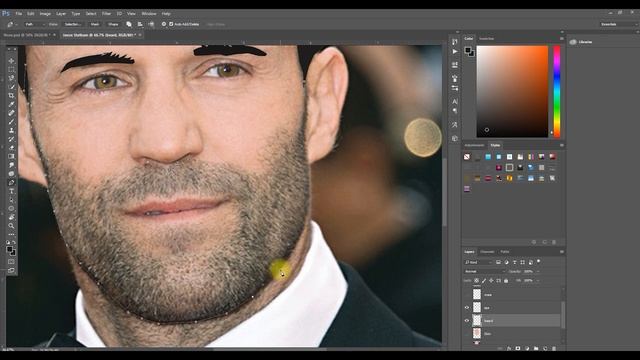Open the blend mode Normal dropdown
The width and height of the screenshot is (640, 360).
[484, 271]
